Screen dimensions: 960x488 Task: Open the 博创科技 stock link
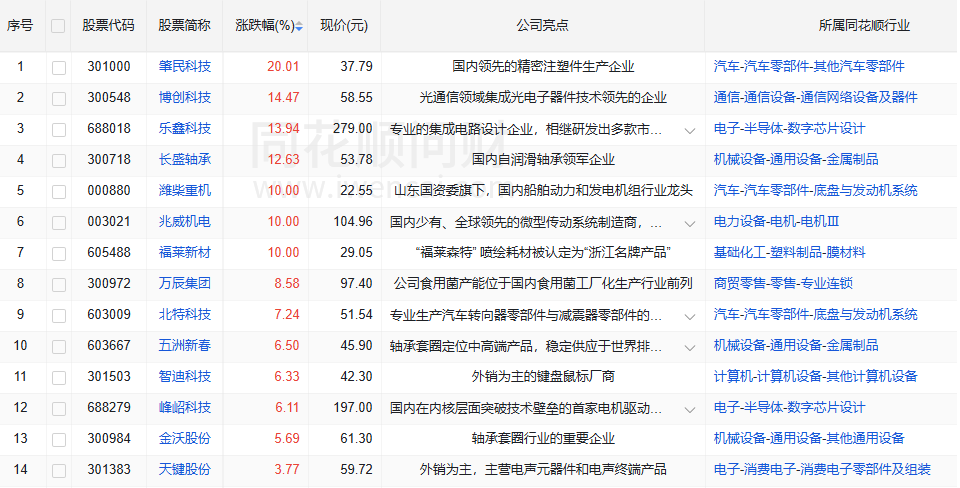(x=185, y=97)
